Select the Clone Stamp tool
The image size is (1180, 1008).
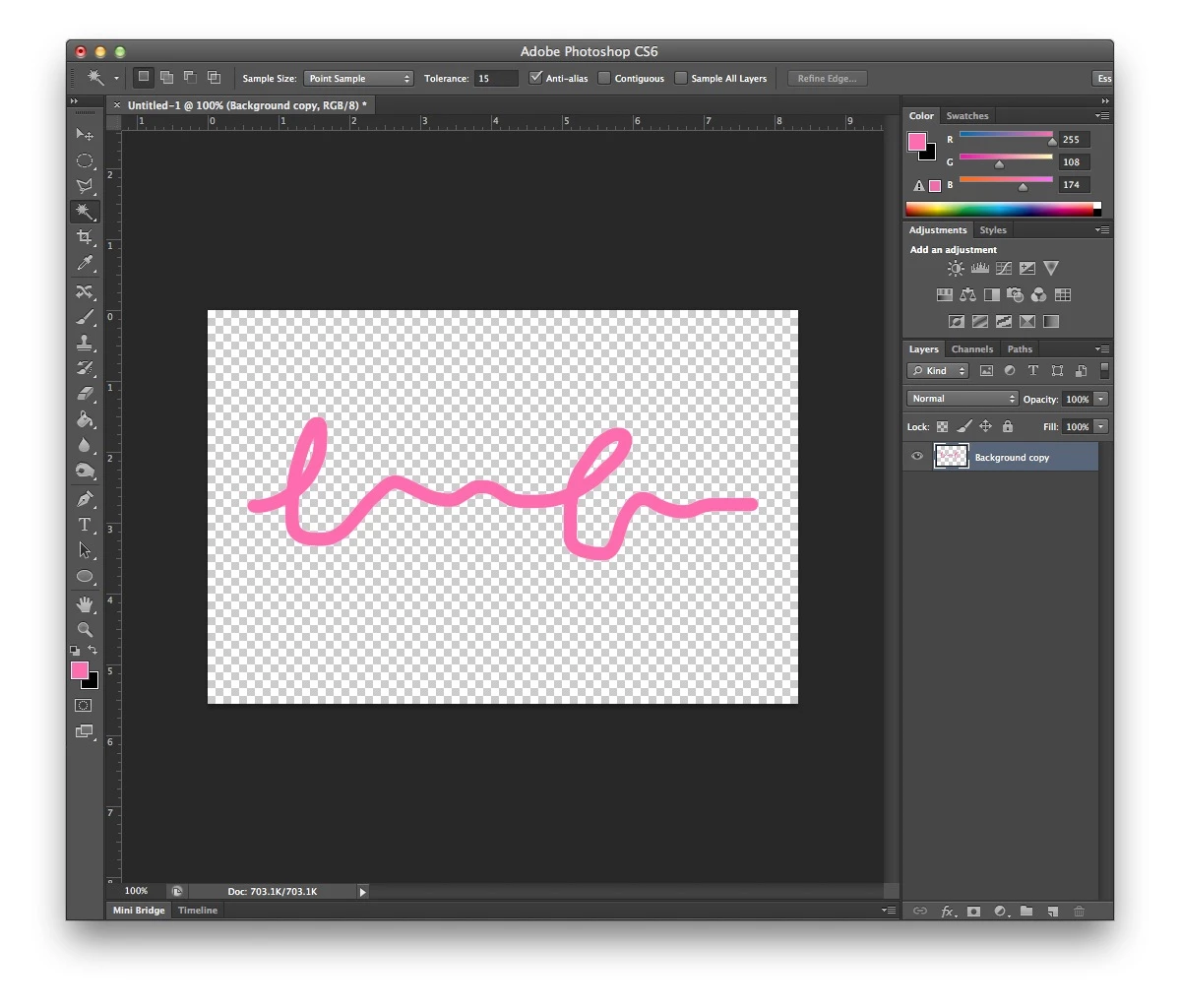[85, 343]
